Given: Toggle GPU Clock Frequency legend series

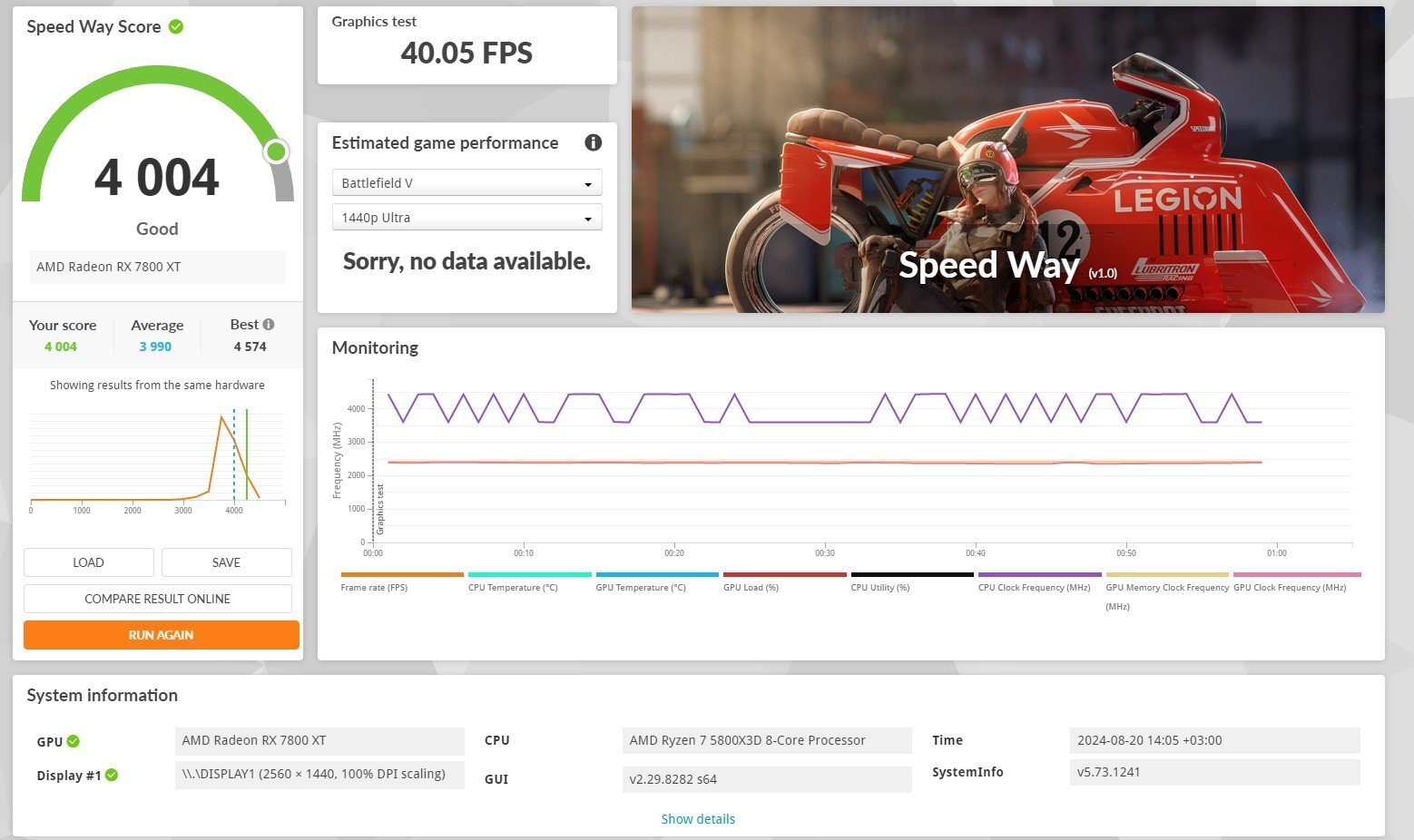Looking at the screenshot, I should tap(1296, 581).
